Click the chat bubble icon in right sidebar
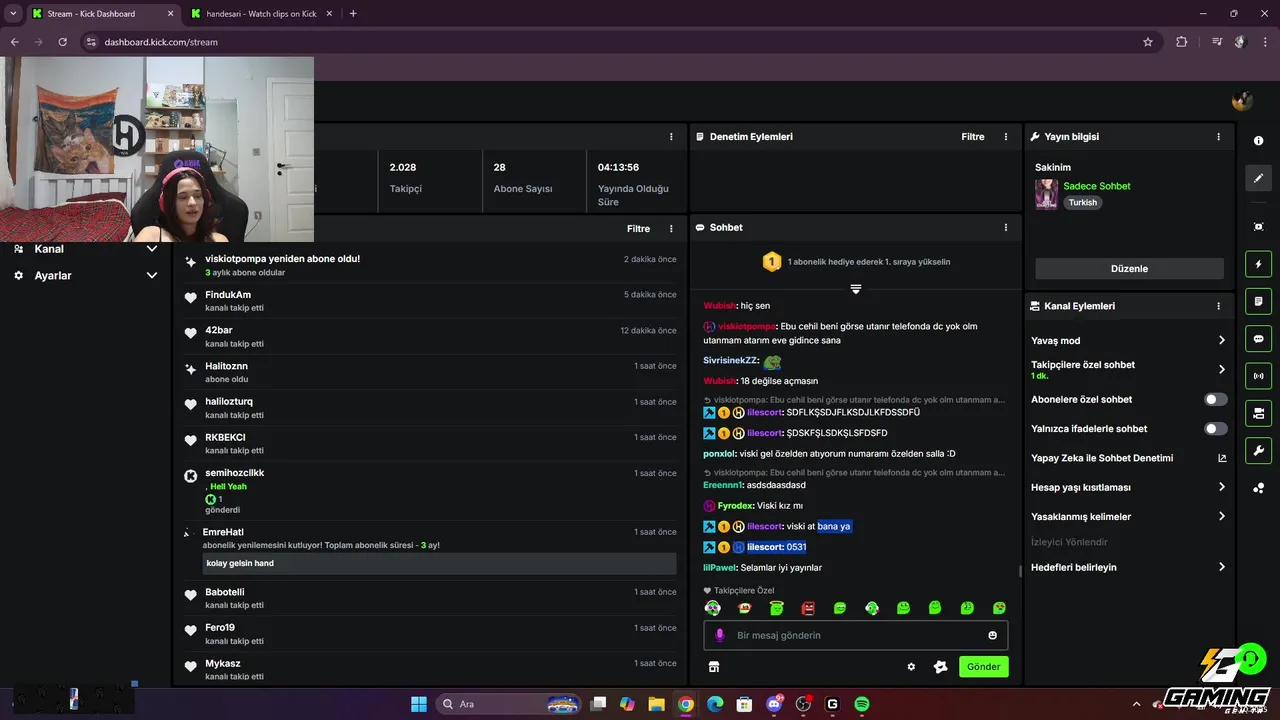The image size is (1280, 720). (x=1258, y=338)
